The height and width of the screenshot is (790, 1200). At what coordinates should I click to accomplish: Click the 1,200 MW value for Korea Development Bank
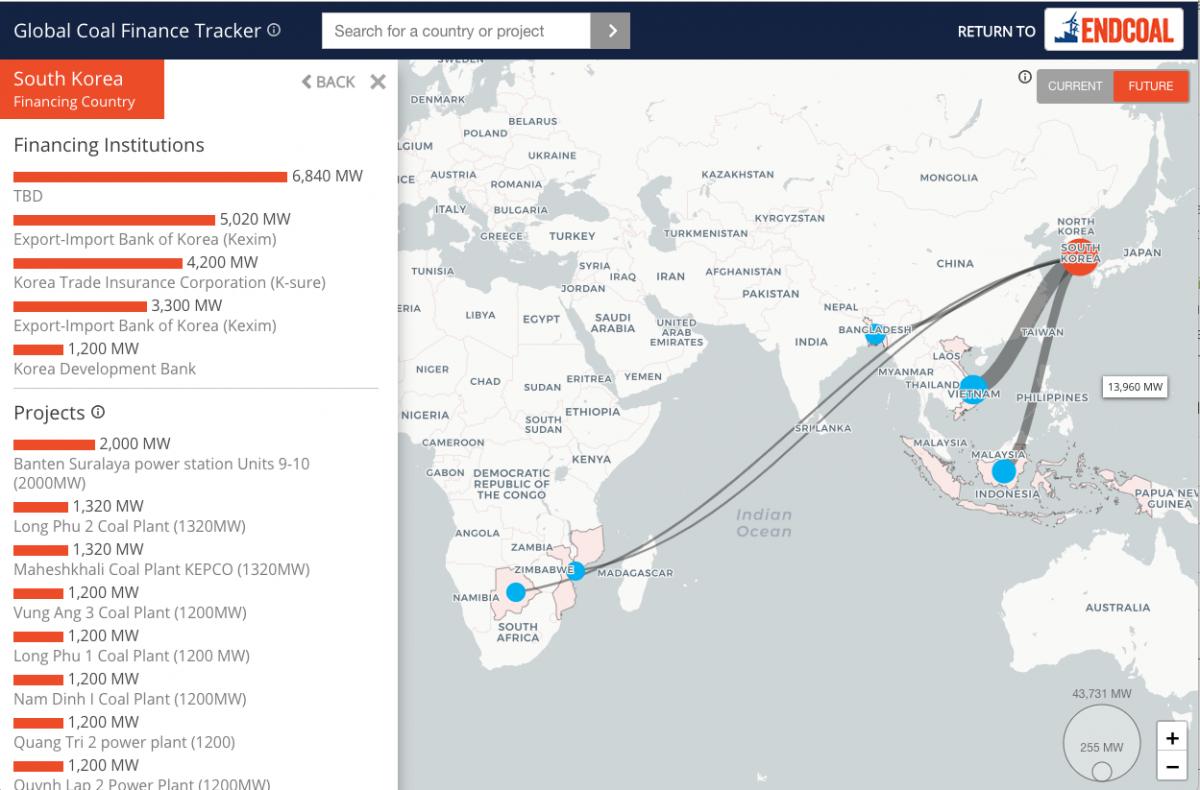click(x=103, y=349)
